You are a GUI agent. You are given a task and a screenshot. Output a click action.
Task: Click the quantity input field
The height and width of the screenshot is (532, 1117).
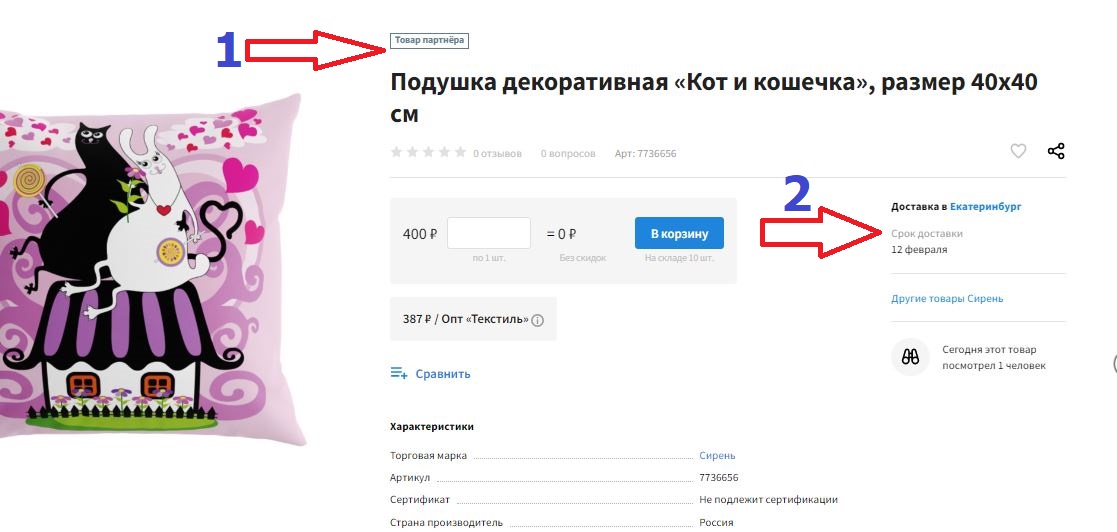[489, 233]
